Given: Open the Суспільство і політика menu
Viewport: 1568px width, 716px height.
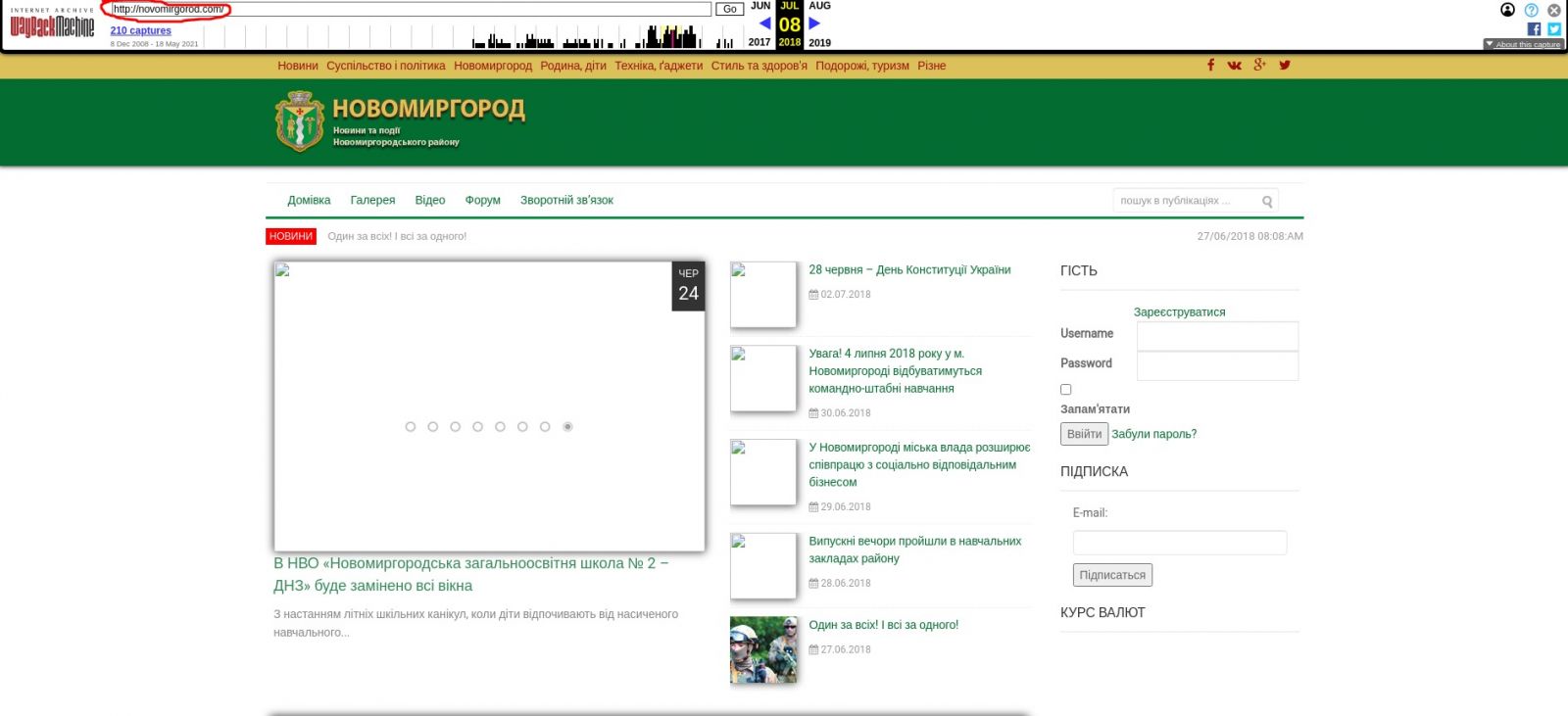Looking at the screenshot, I should [x=385, y=66].
